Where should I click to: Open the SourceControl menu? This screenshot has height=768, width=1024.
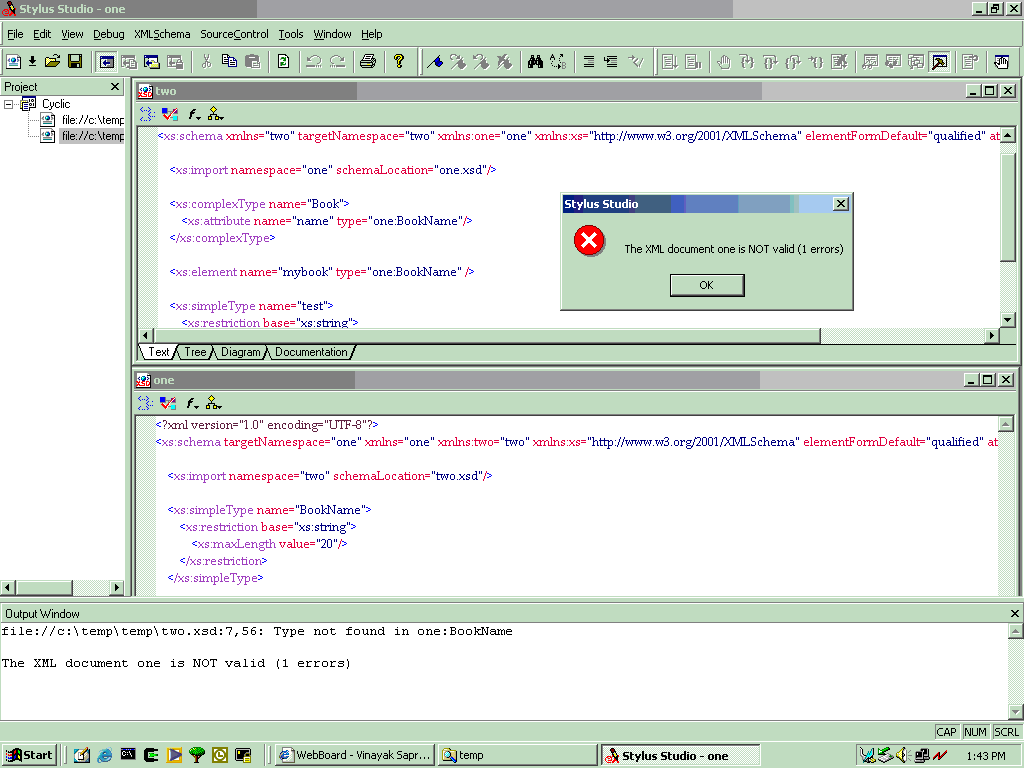coord(234,34)
